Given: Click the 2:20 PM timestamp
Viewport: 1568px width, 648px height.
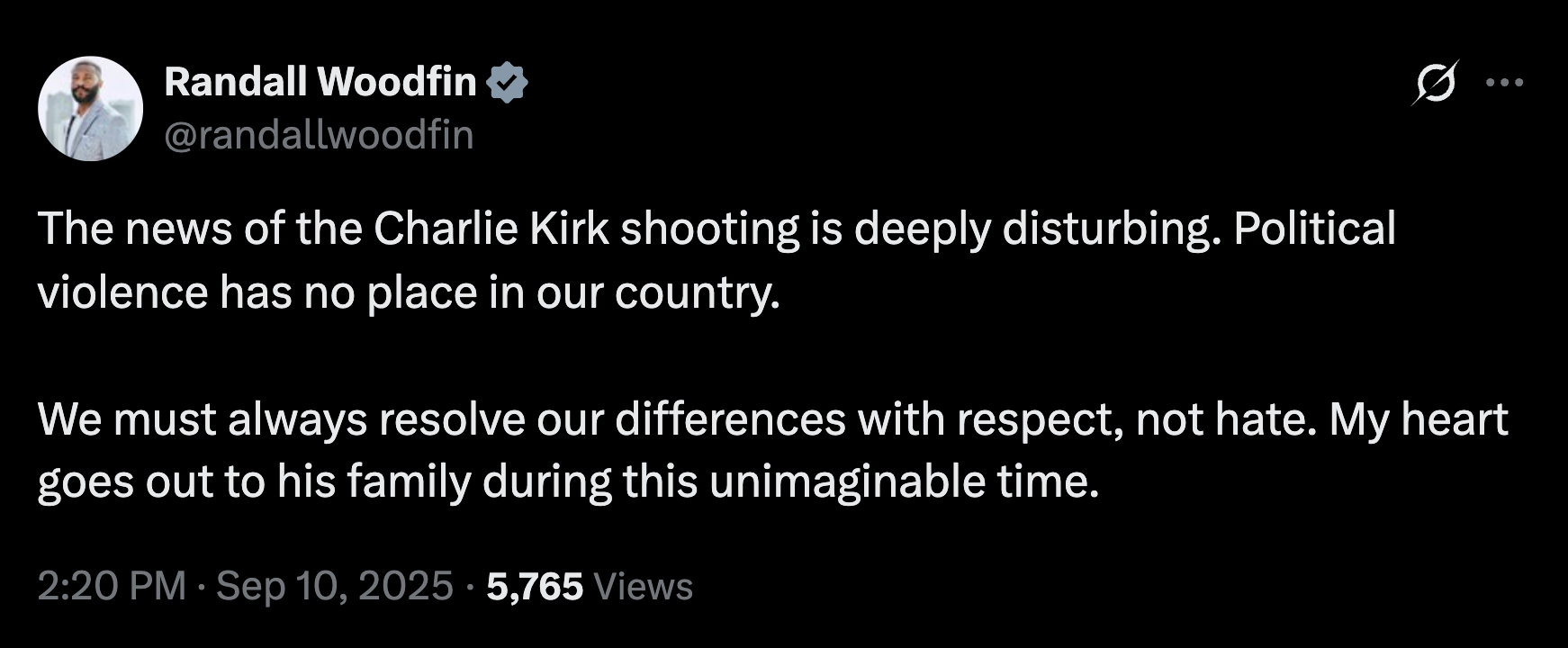Looking at the screenshot, I should (x=112, y=587).
